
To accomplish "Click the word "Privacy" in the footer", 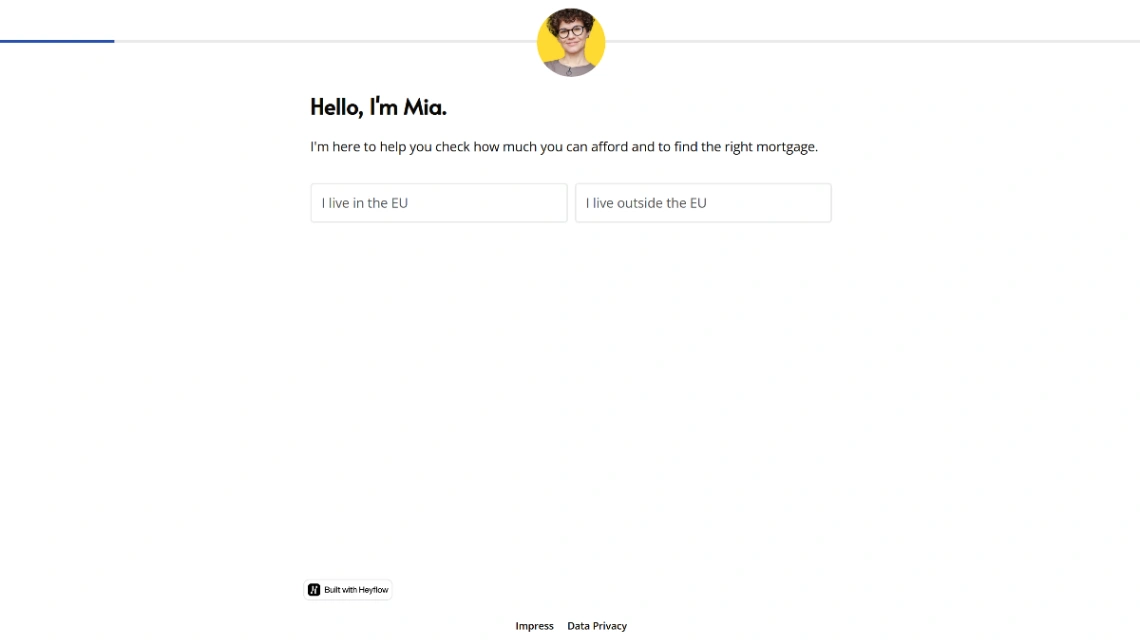I will coord(610,626).
